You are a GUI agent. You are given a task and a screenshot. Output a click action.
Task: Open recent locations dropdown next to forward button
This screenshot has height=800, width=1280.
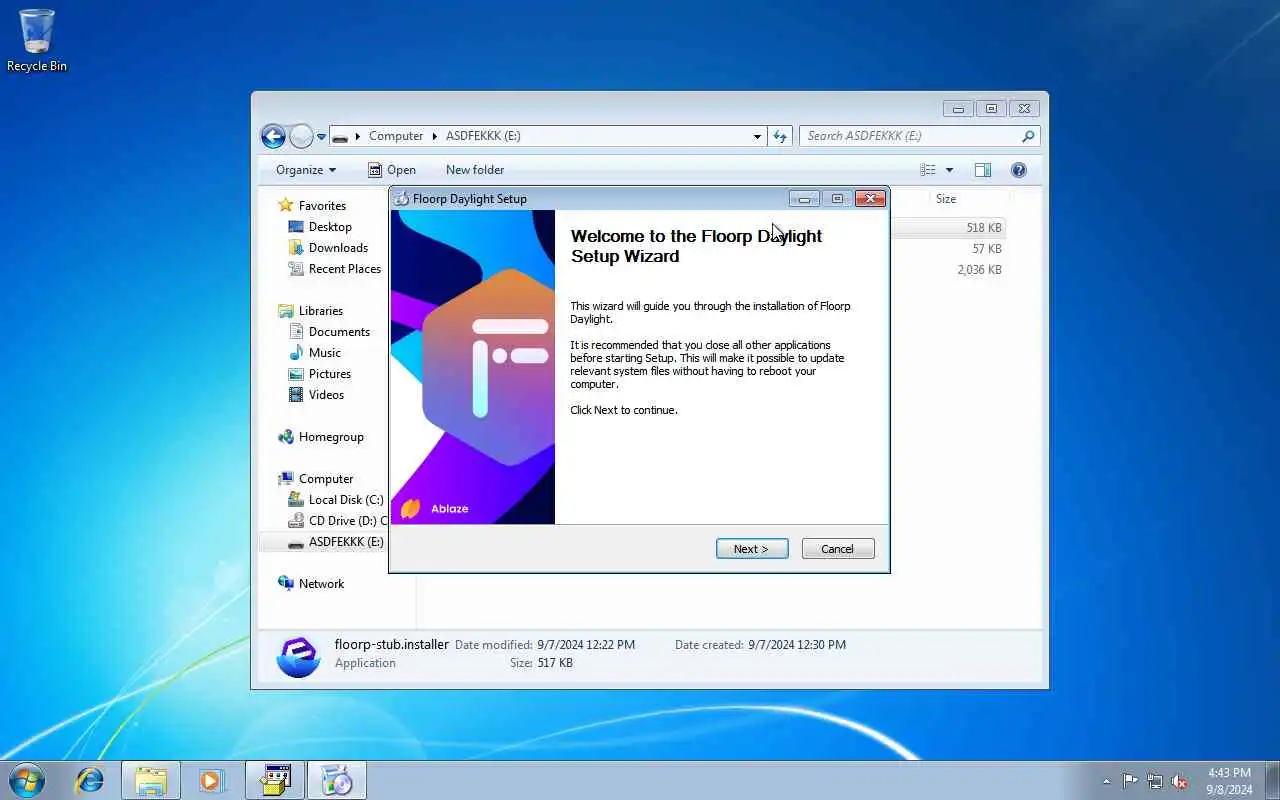321,137
